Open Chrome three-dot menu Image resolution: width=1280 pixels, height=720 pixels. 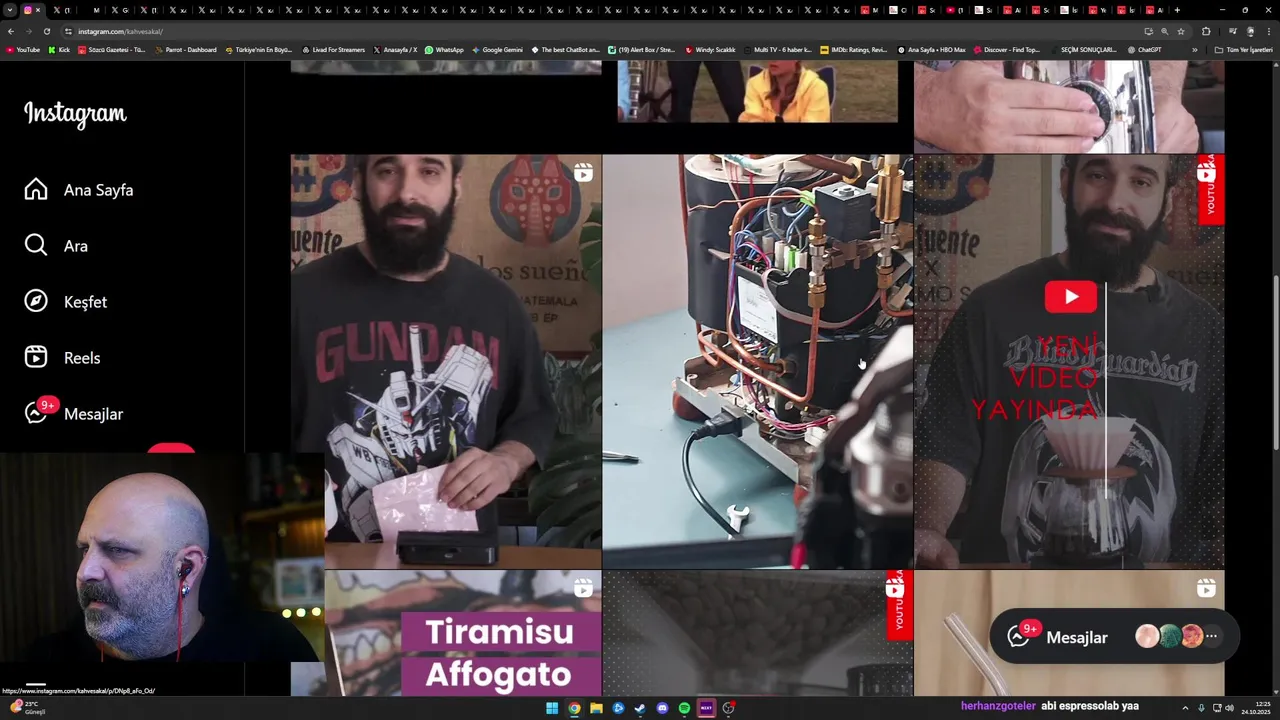click(1268, 31)
